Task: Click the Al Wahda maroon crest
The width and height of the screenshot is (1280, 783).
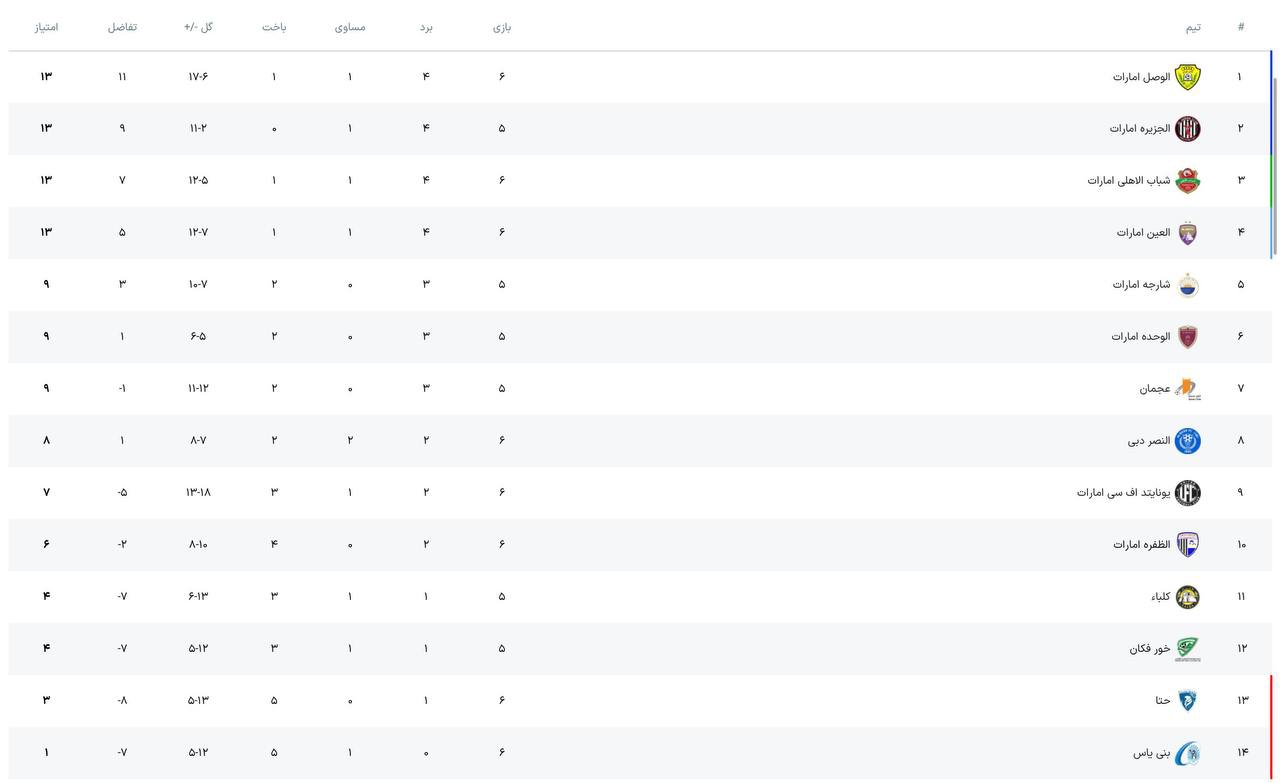Action: (x=1187, y=337)
